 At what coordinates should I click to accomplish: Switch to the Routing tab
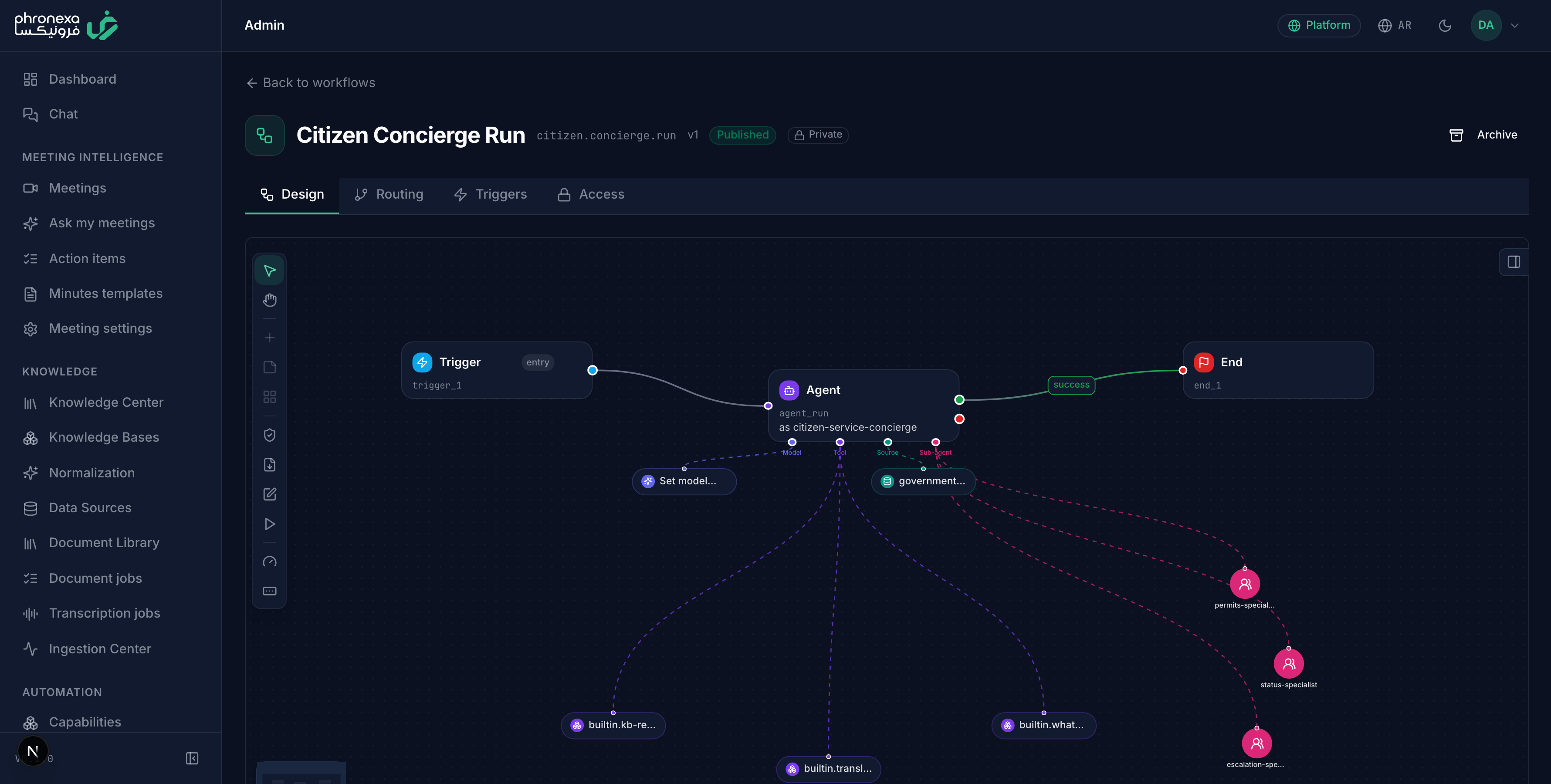pyautogui.click(x=389, y=195)
